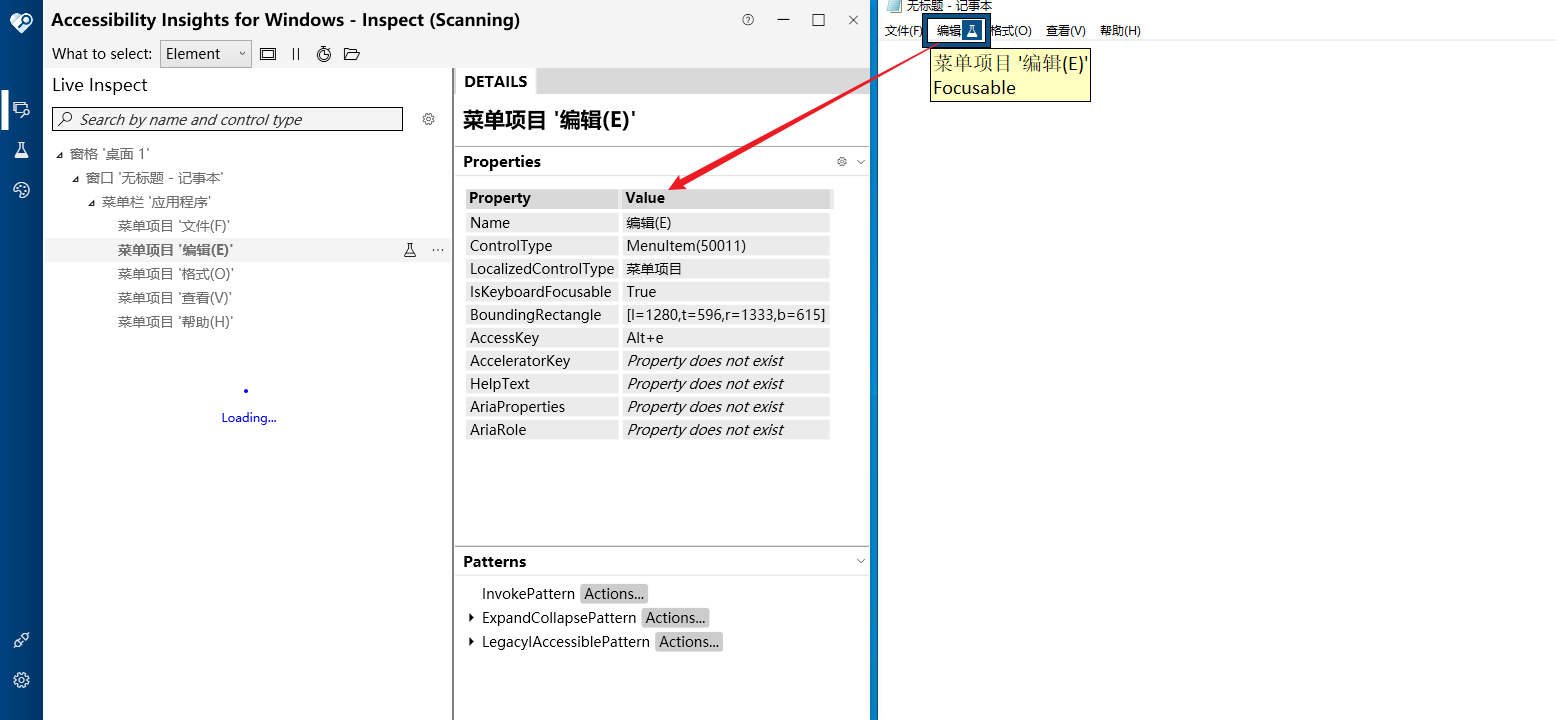1556x720 pixels.
Task: Expand the ExpandCollapsePattern entry
Action: [471, 617]
